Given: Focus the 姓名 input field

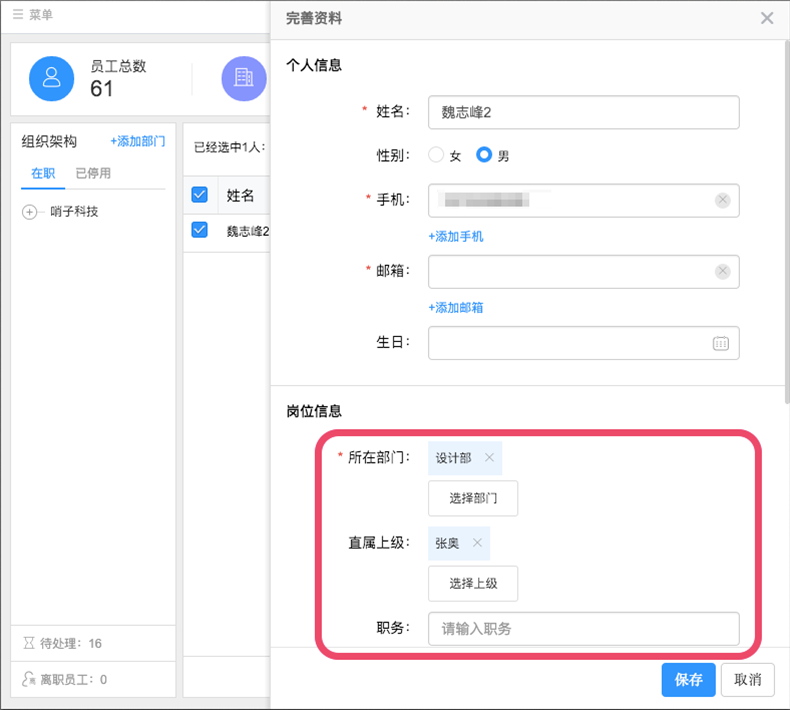Looking at the screenshot, I should pyautogui.click(x=583, y=112).
